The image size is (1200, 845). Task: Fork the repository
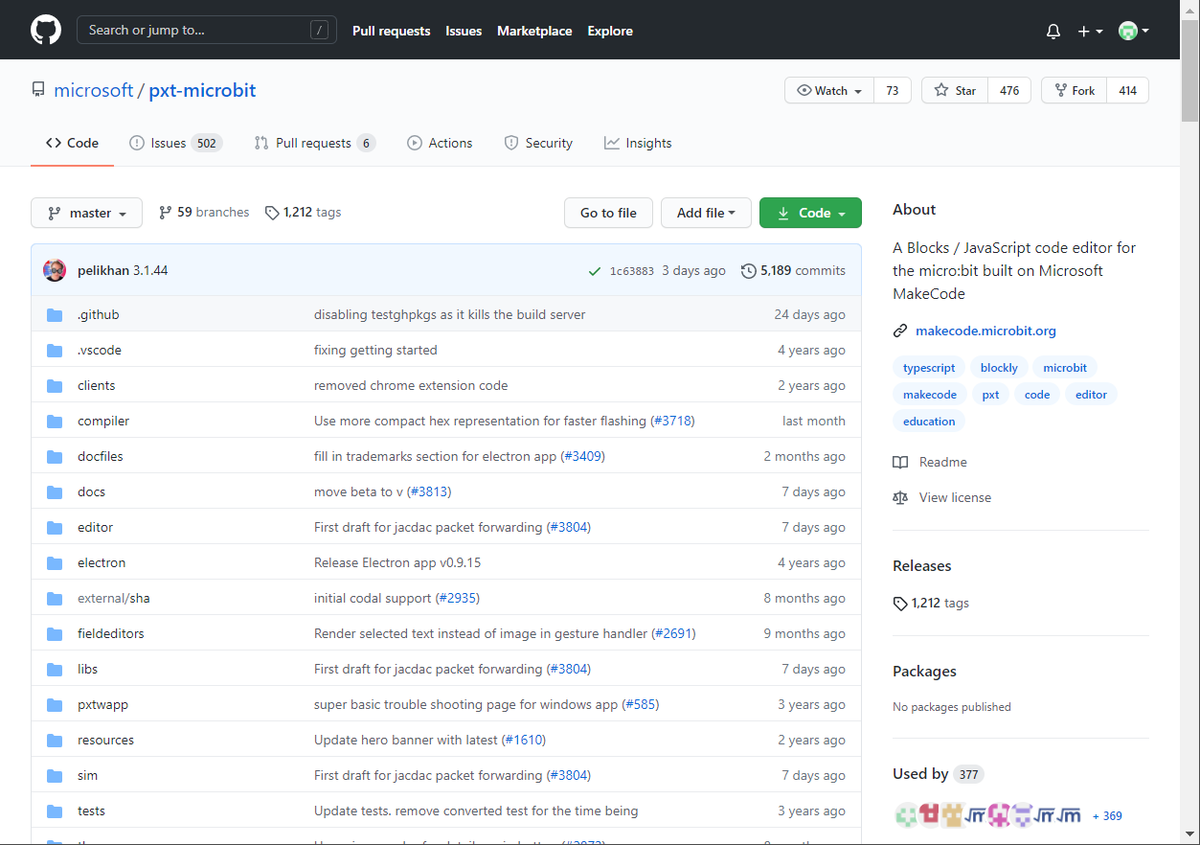(1074, 90)
